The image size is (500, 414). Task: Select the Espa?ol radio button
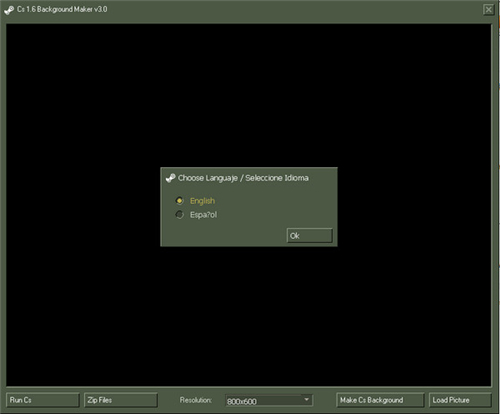(x=179, y=215)
